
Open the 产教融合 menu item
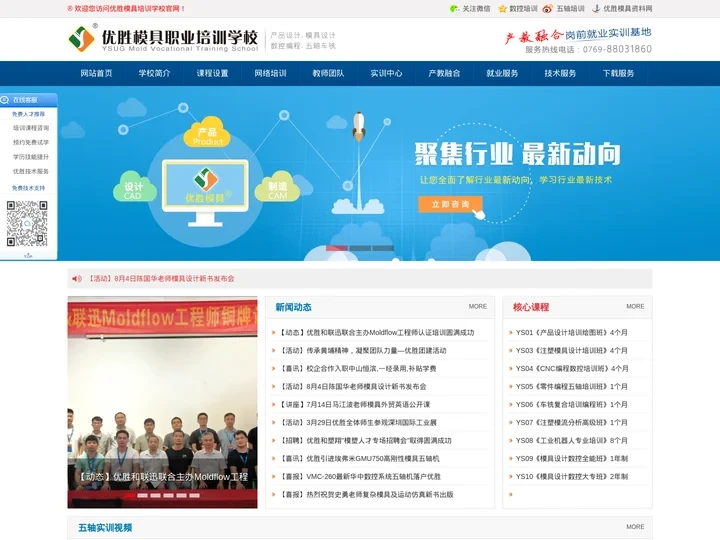pyautogui.click(x=444, y=73)
